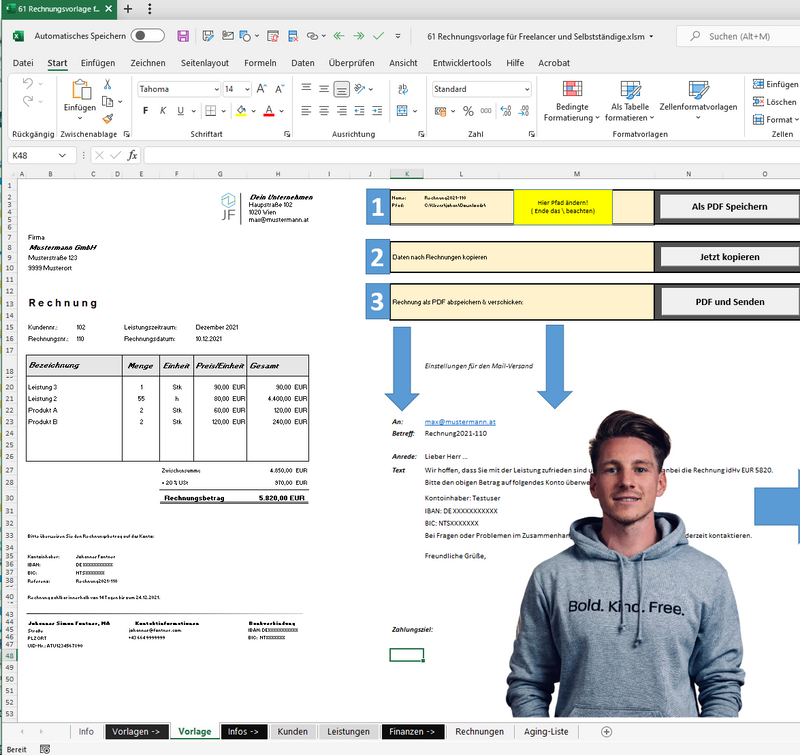Switch to the Formeln ribbon tab
This screenshot has height=755, width=800.
pyautogui.click(x=260, y=63)
